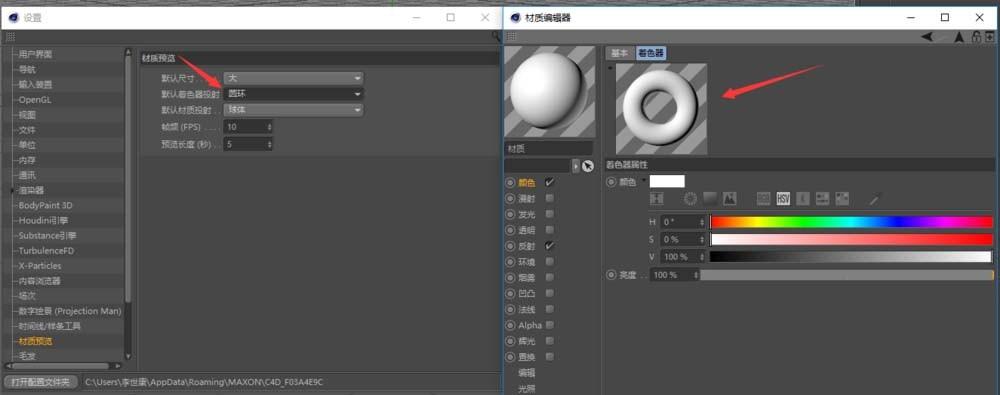
Task: Select the Kelvin temperature mode icon
Action: [803, 199]
